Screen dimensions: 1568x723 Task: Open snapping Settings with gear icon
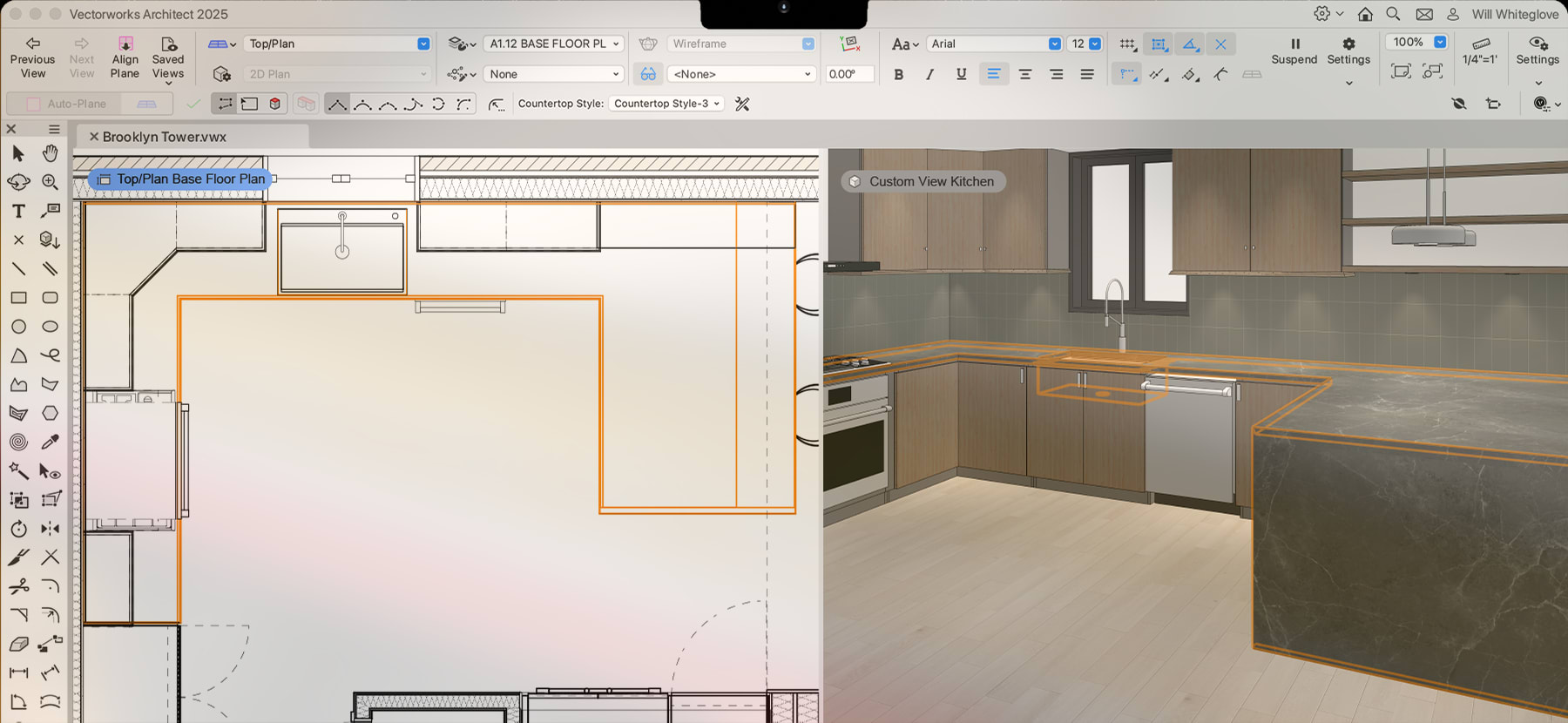[x=1348, y=51]
